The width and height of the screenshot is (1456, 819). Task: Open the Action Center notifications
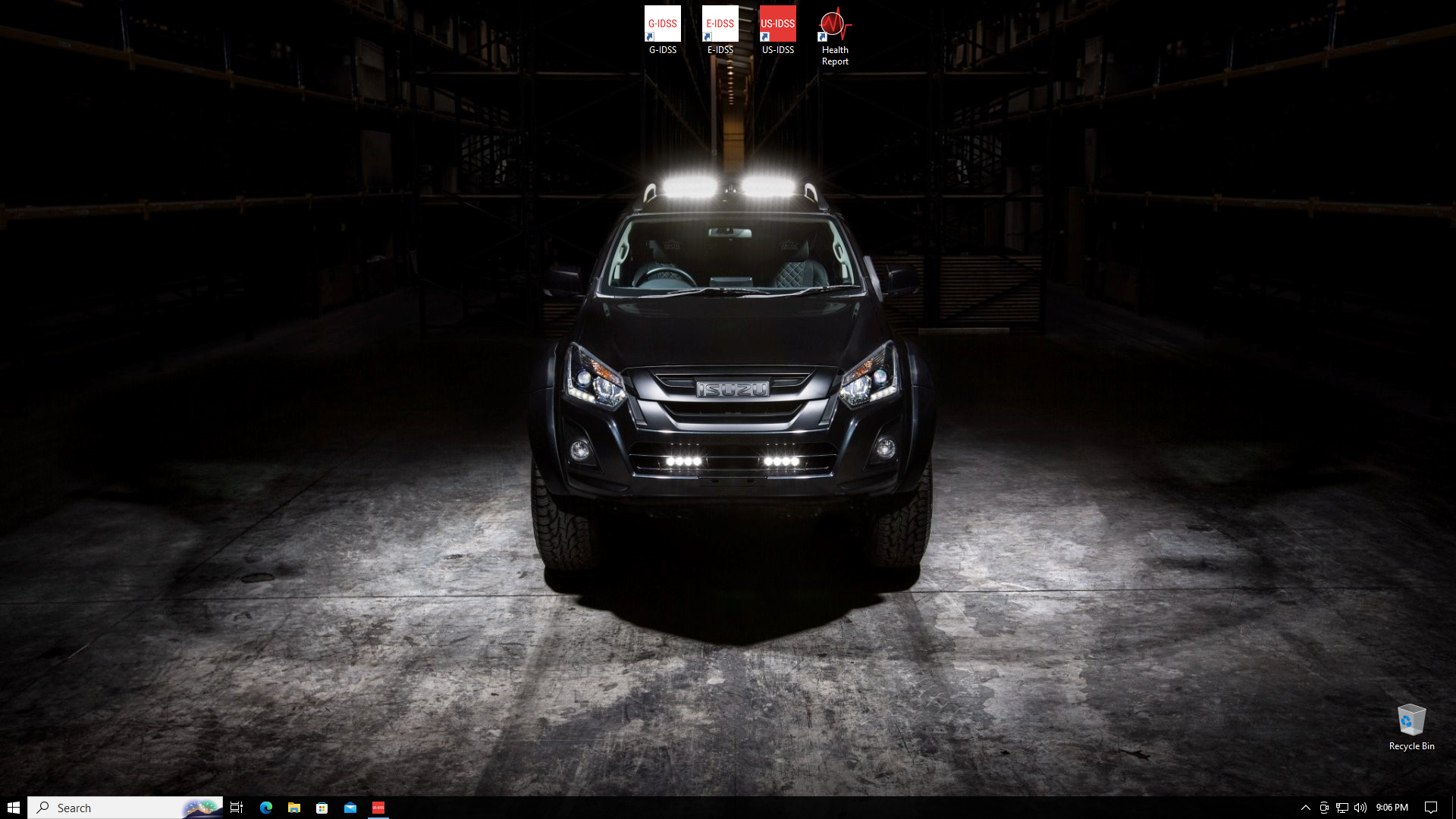click(x=1431, y=808)
